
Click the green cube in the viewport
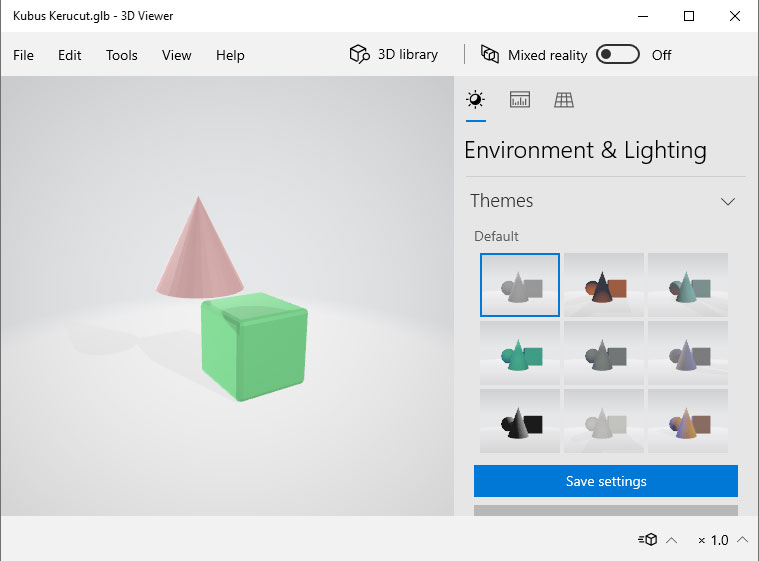(x=254, y=347)
